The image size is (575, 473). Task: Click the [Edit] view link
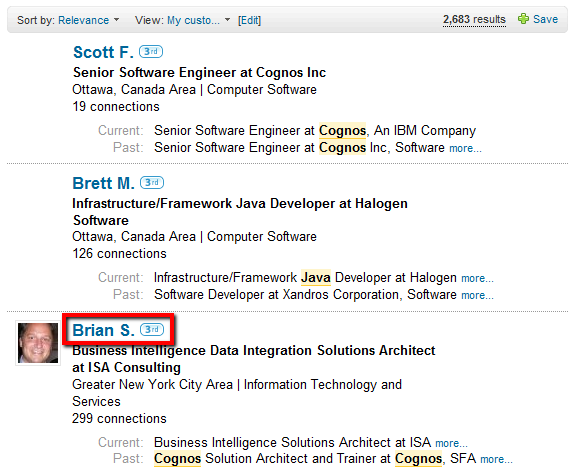point(249,20)
